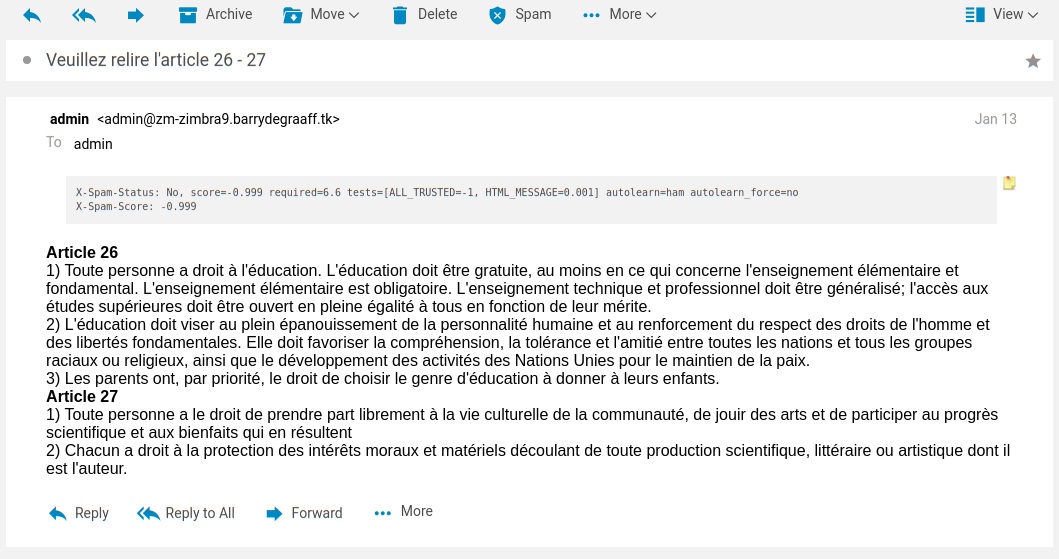The height and width of the screenshot is (559, 1059).
Task: Click the Jan 13 date stamp
Action: [995, 119]
